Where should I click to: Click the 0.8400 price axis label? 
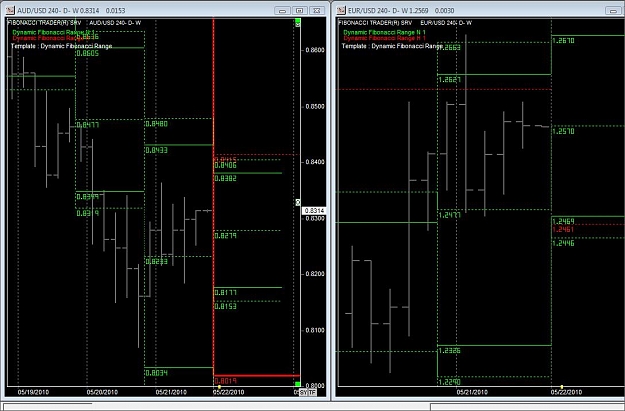click(315, 162)
